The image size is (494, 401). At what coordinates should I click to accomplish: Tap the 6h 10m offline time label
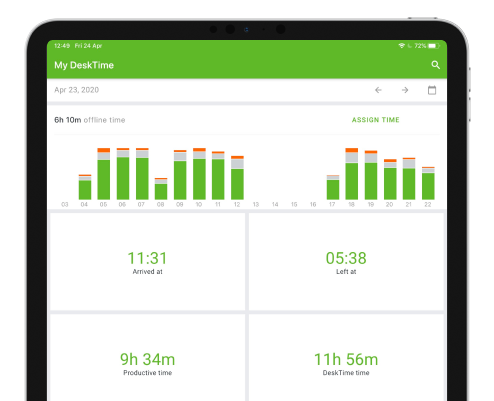(x=90, y=120)
